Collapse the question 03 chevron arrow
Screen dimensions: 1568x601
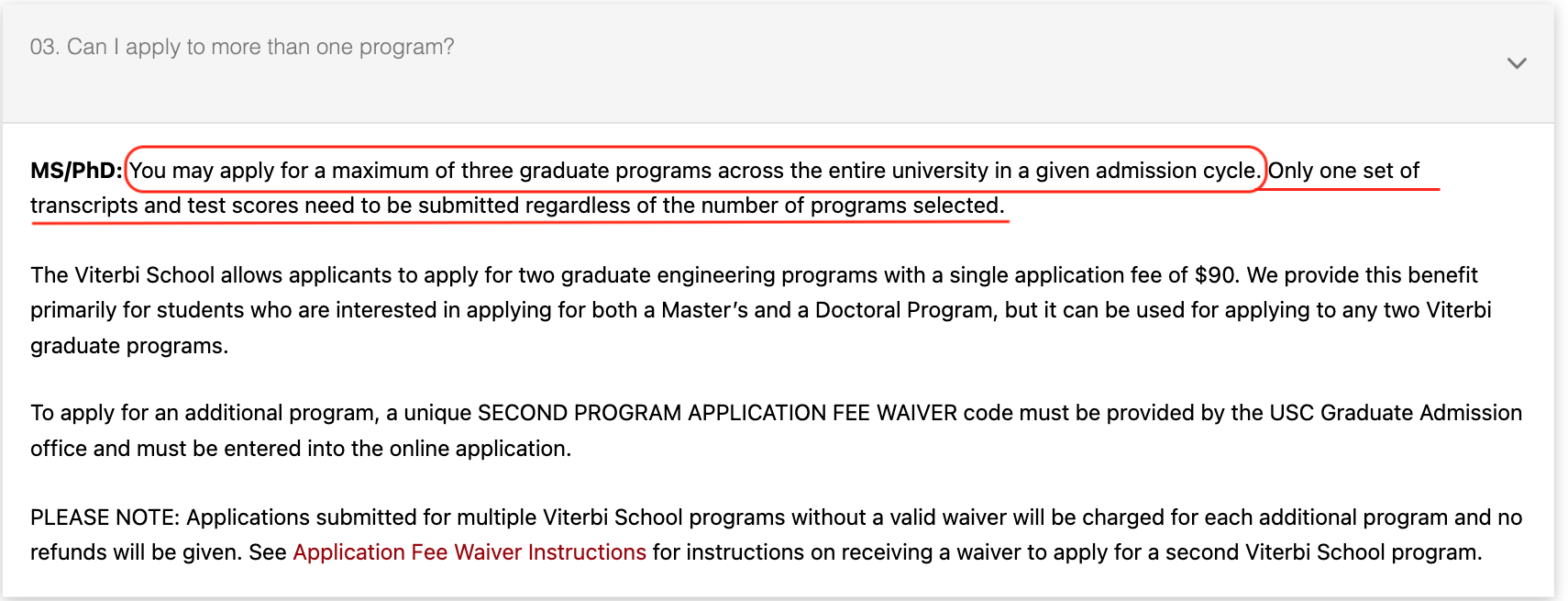click(1517, 63)
